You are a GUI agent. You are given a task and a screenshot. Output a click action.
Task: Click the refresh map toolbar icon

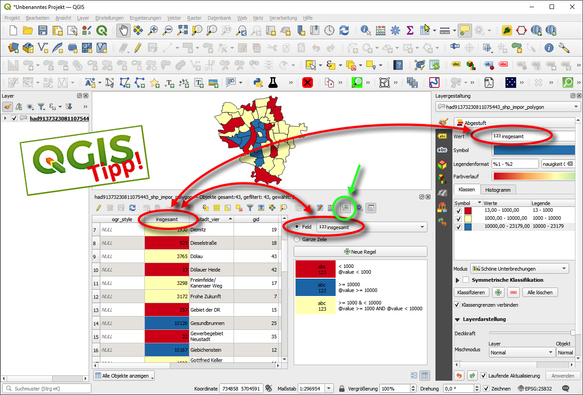tap(344, 30)
